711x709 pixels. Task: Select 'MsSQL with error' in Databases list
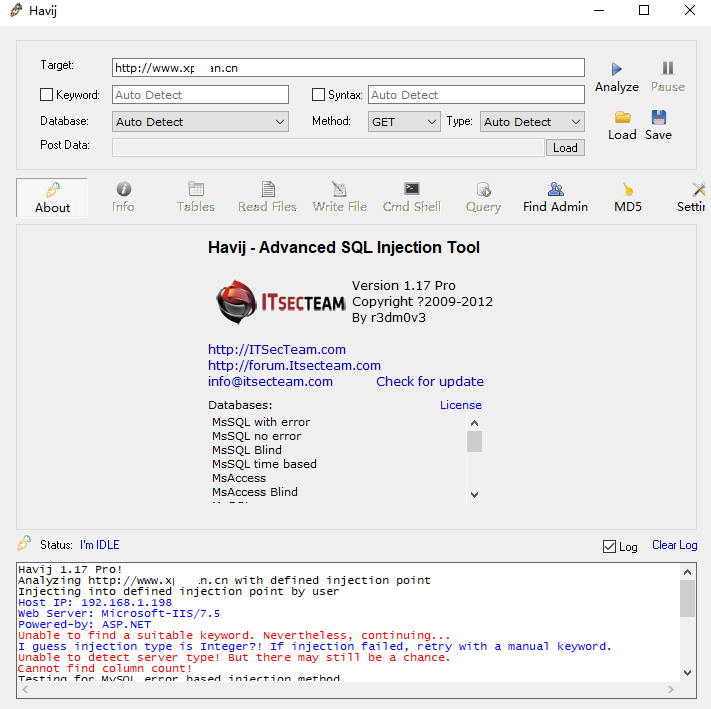point(261,422)
